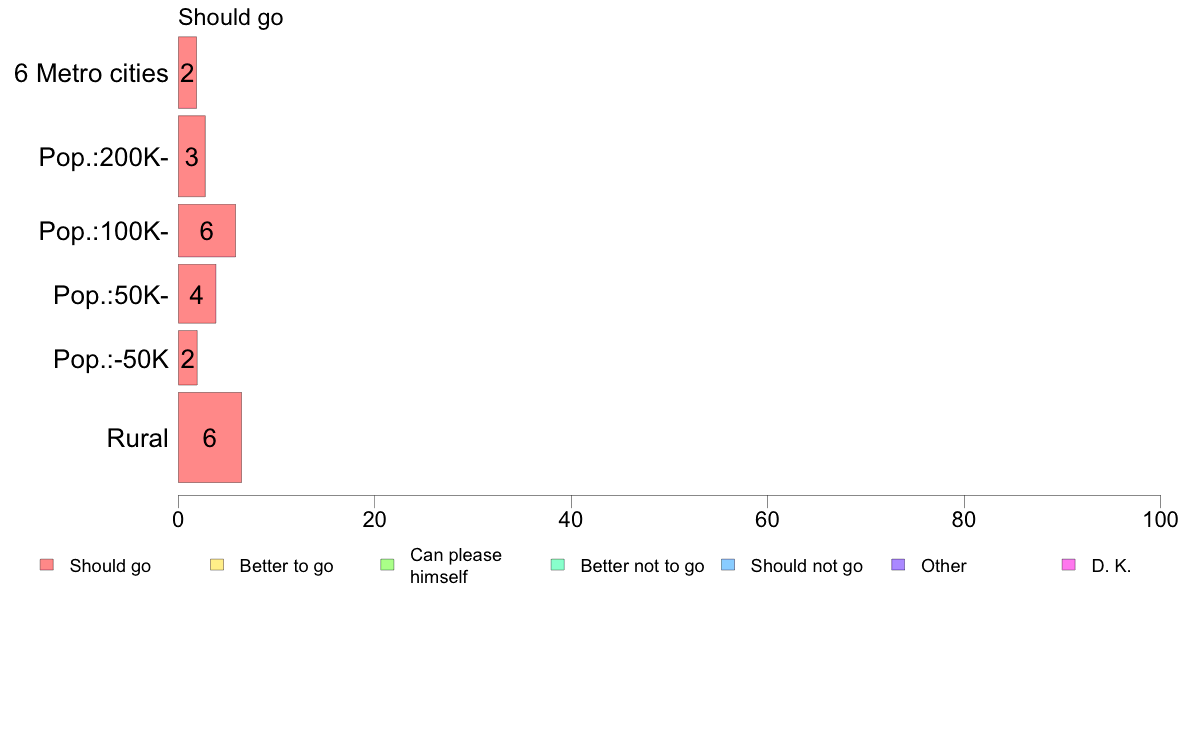Click the pink D. K. legend swatch
The image size is (1188, 736).
click(1069, 565)
